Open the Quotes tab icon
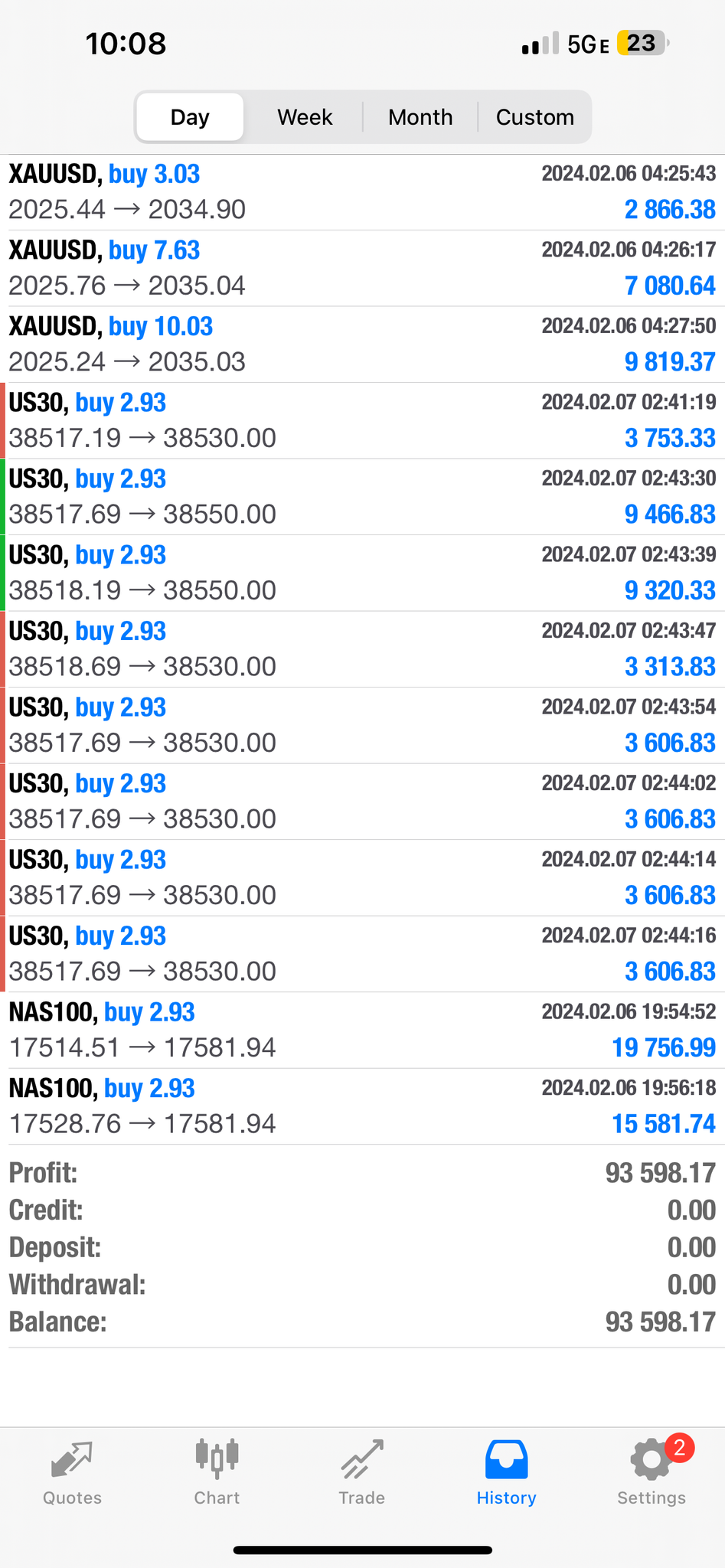Viewport: 725px width, 1568px height. tap(72, 1459)
